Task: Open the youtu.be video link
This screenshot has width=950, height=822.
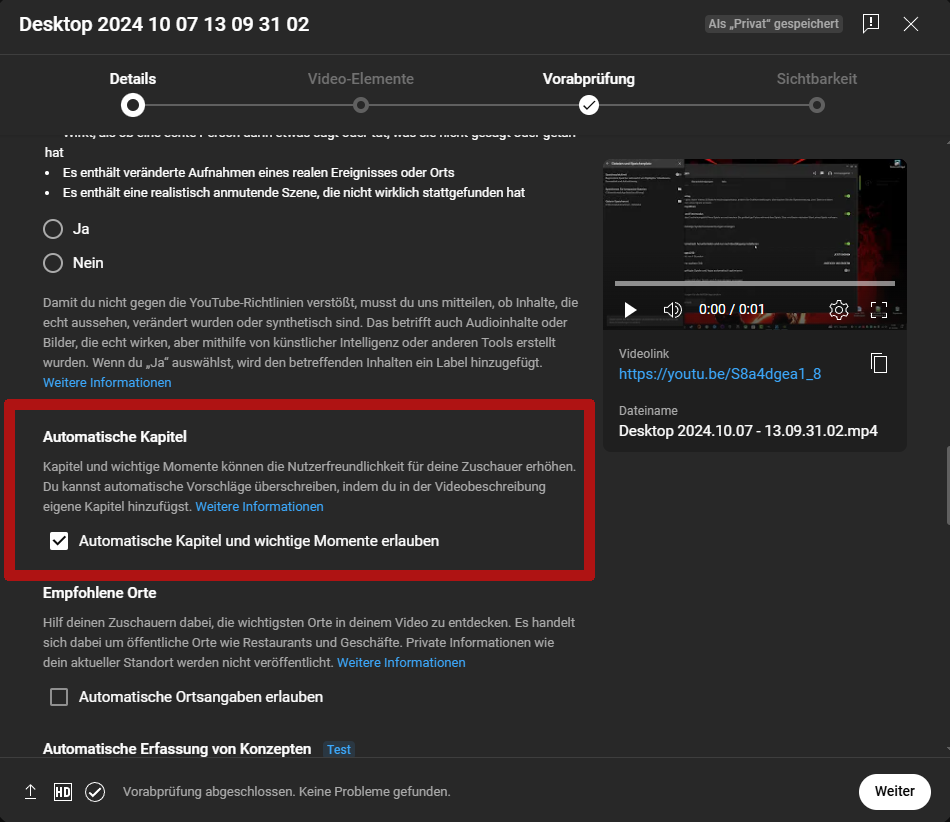Action: pos(720,374)
